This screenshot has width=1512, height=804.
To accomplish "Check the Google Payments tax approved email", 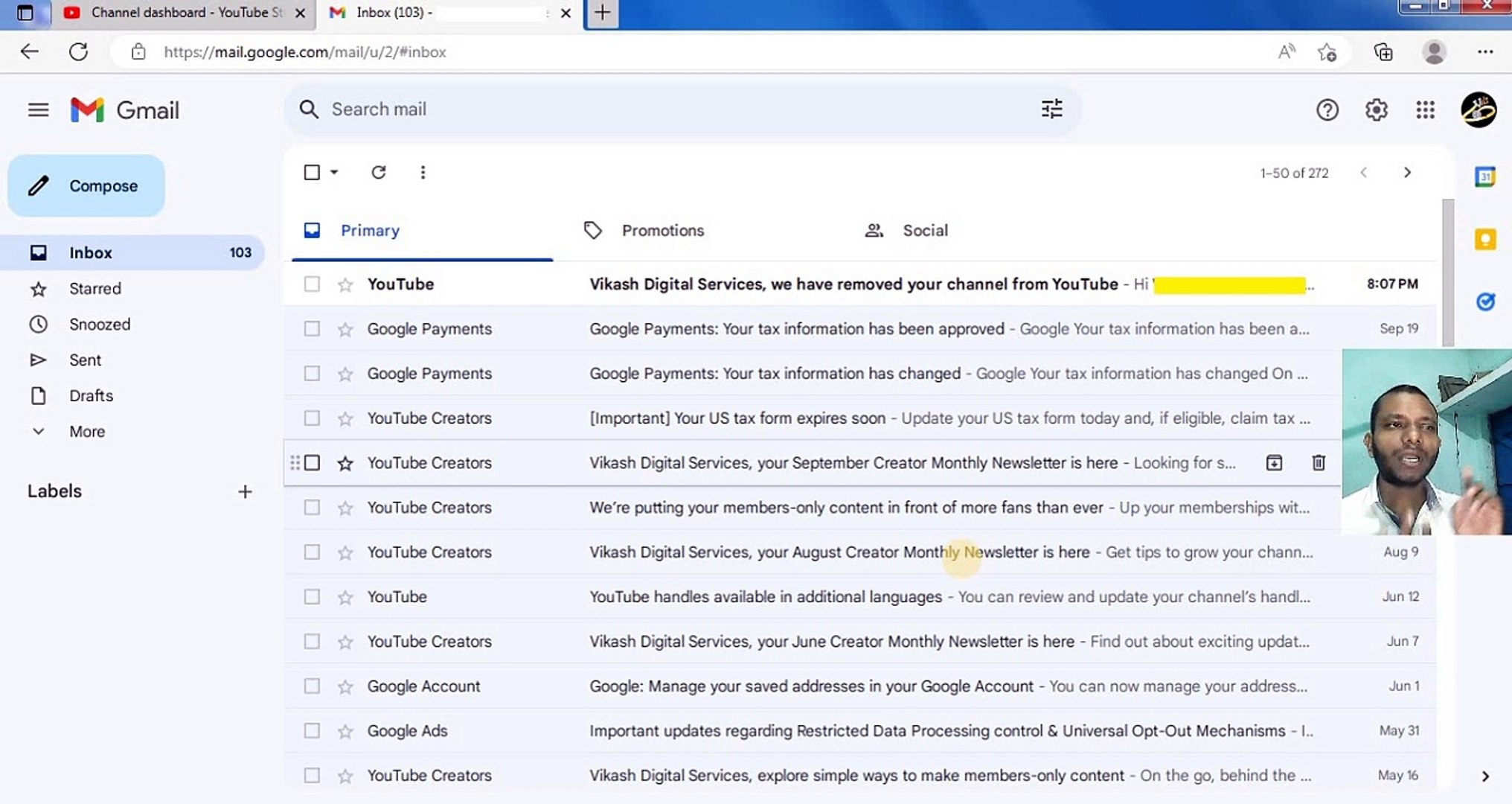I will pos(311,328).
